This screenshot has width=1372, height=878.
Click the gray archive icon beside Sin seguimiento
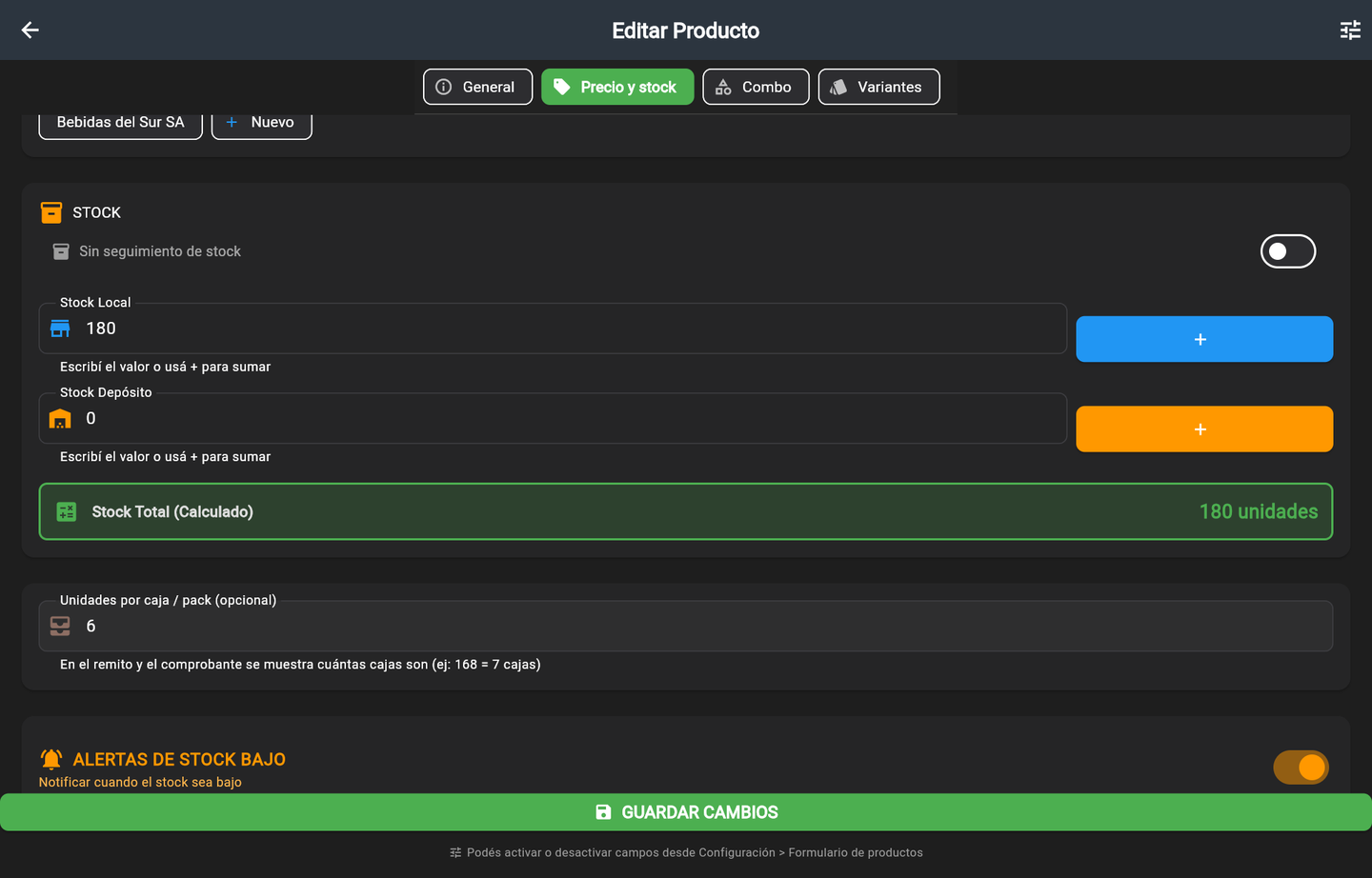pyautogui.click(x=61, y=251)
